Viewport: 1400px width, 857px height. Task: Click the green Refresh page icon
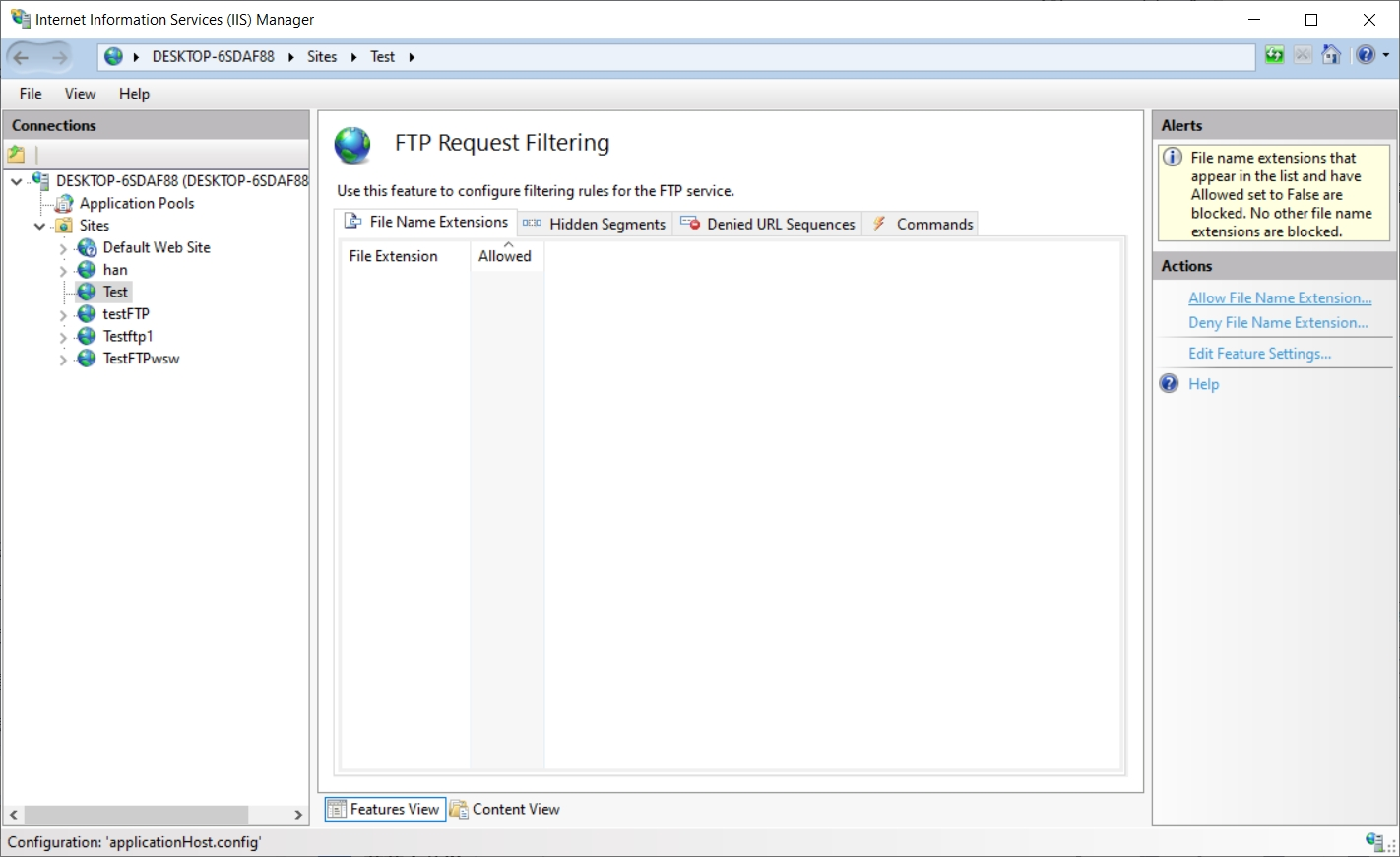(1274, 55)
